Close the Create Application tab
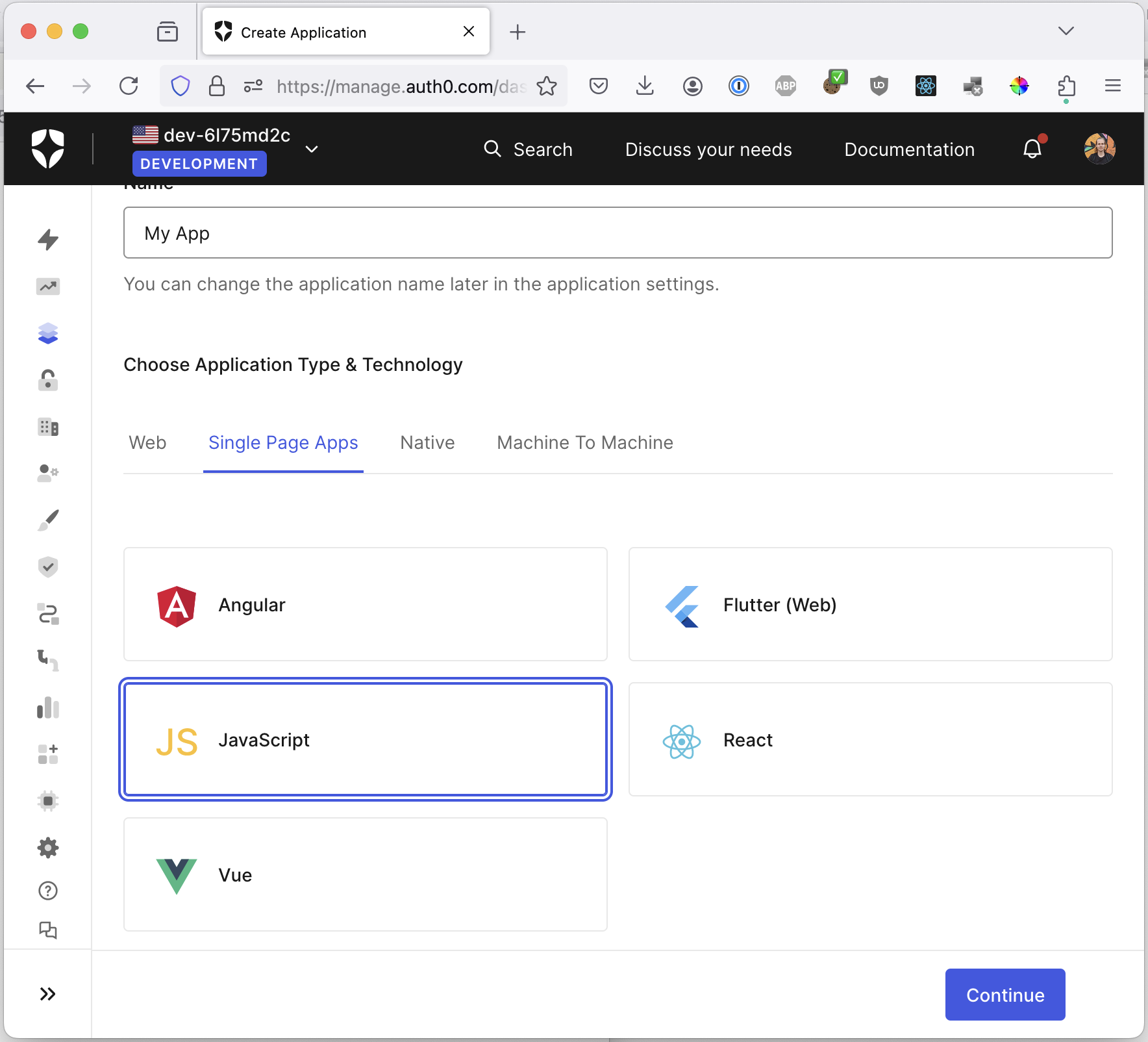Screen dimensions: 1148x1042 point(469,31)
